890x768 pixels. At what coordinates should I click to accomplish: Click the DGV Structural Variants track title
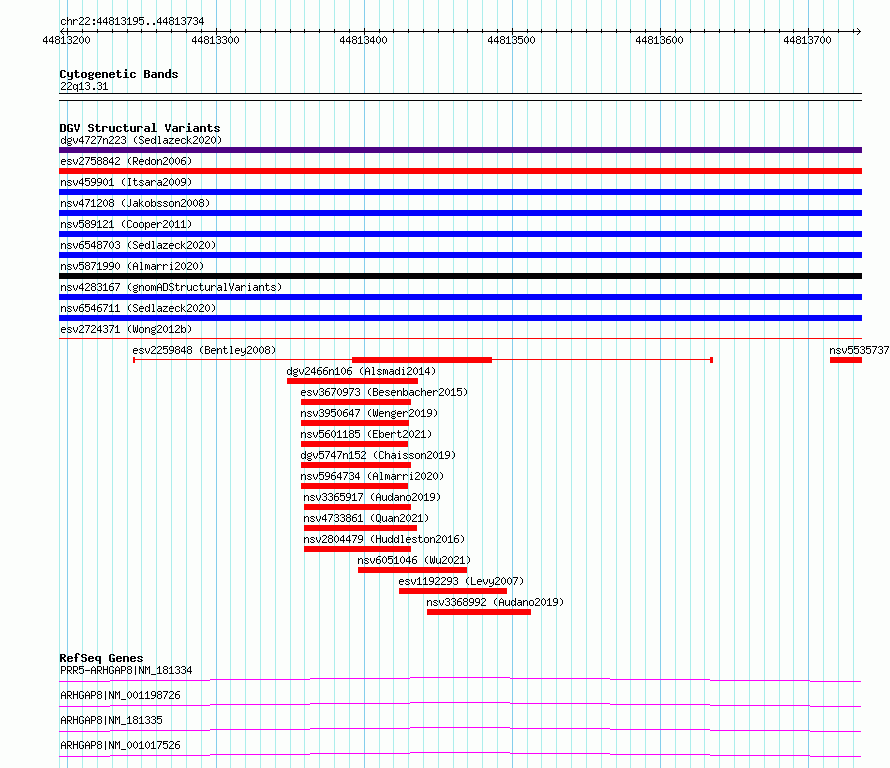coord(140,128)
